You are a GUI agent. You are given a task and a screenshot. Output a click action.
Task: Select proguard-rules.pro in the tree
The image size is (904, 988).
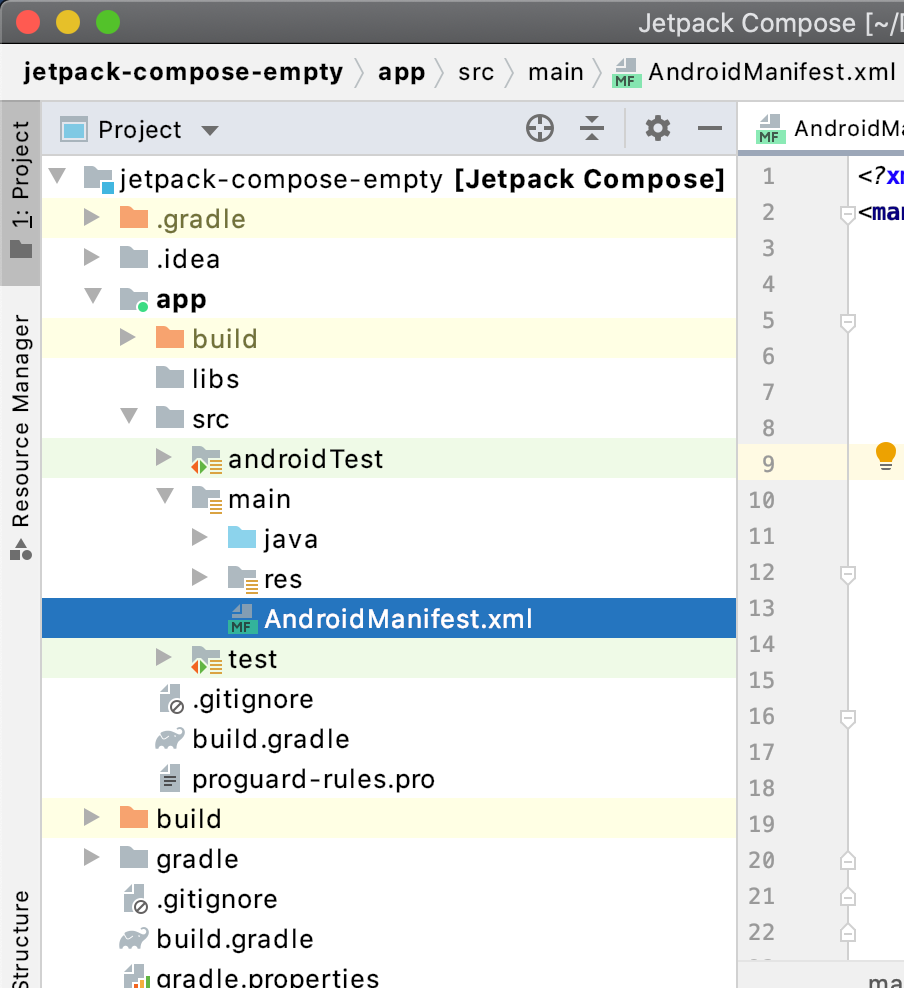[389, 779]
